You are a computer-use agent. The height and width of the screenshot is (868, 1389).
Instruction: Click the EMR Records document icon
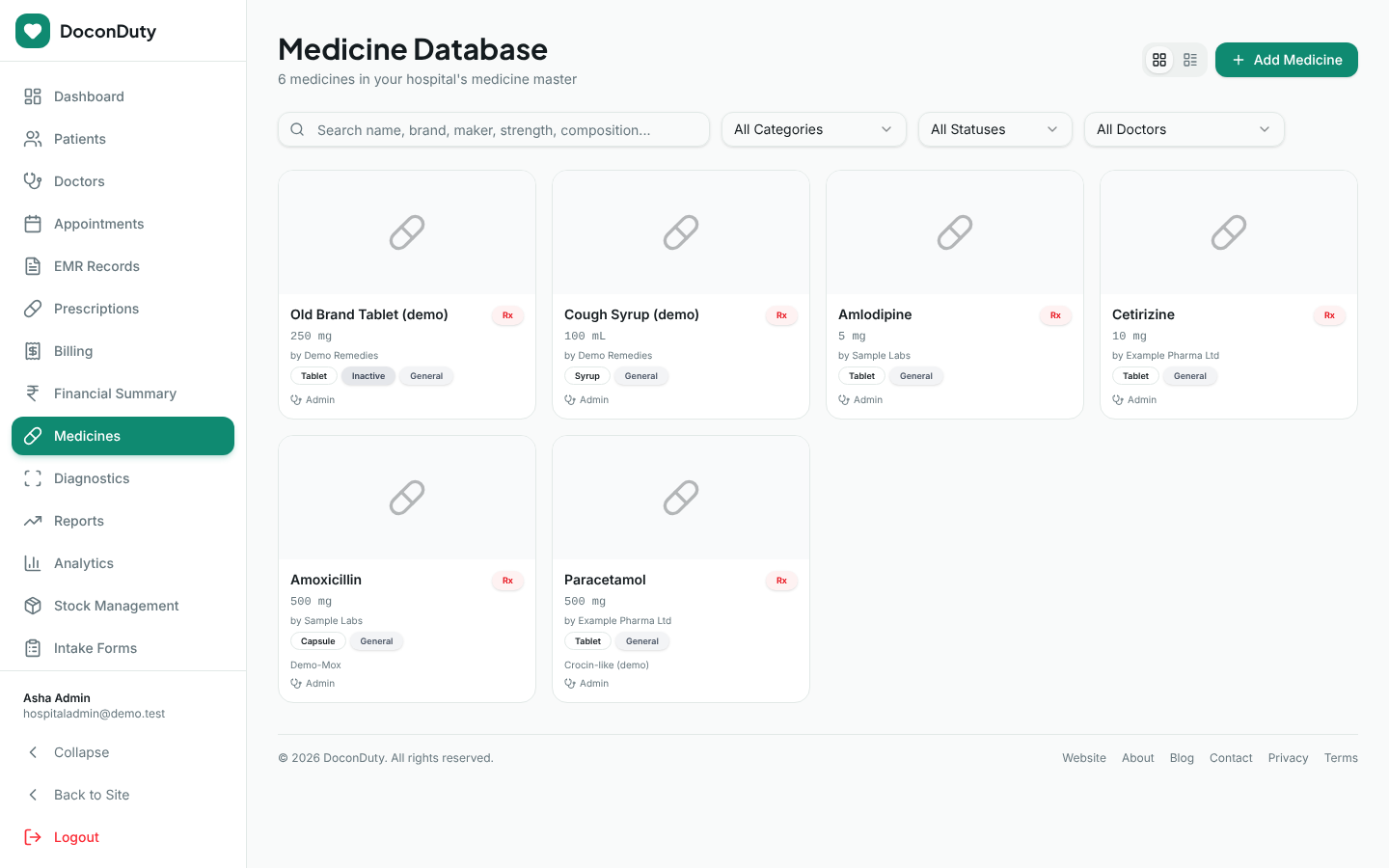coord(33,266)
